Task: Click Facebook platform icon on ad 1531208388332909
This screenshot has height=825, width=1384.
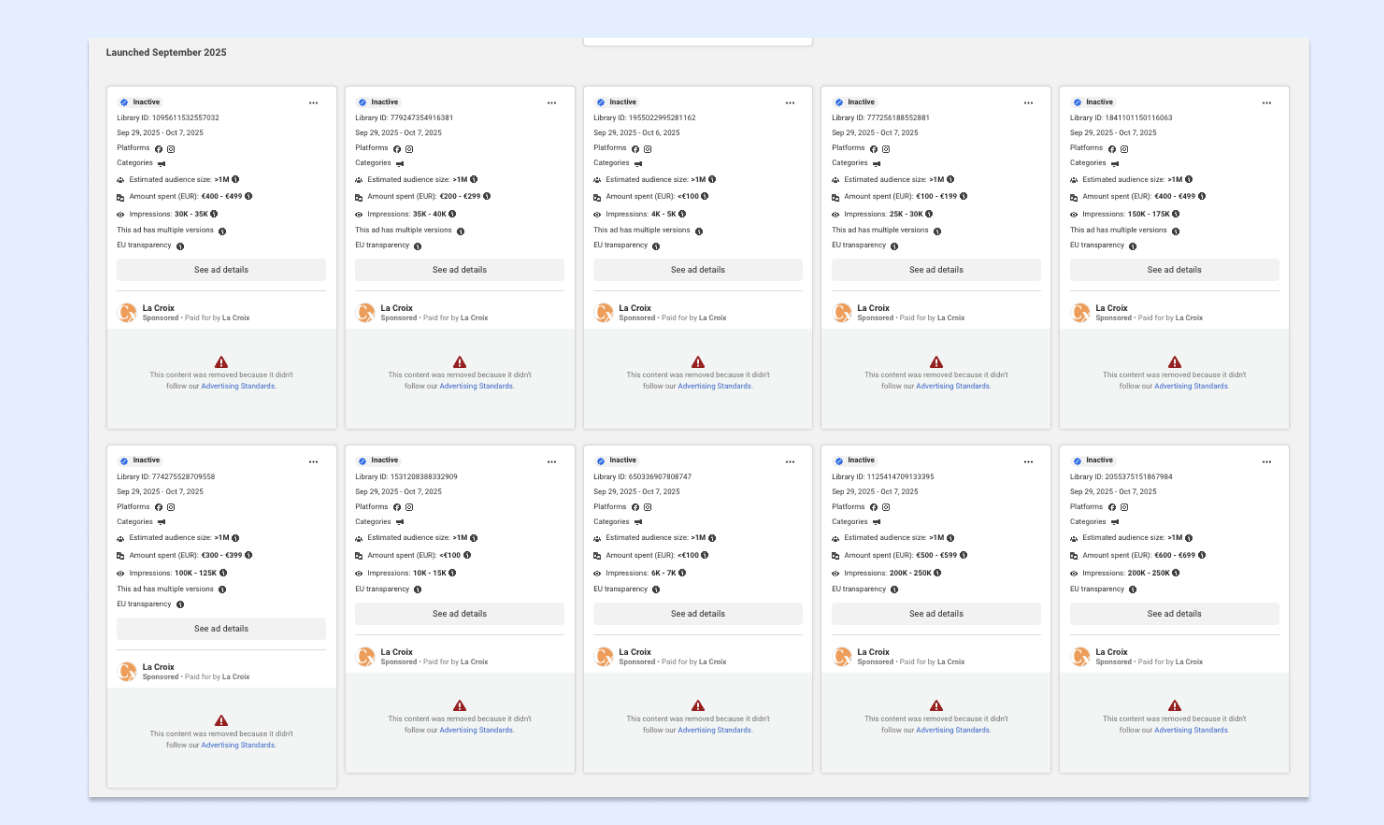Action: [396, 508]
